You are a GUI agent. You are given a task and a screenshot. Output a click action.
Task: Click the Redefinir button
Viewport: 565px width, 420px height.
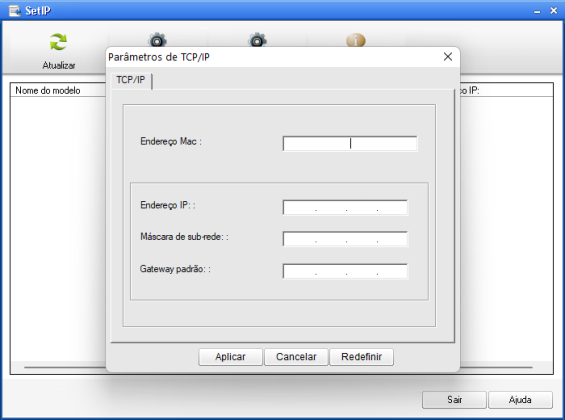point(361,357)
